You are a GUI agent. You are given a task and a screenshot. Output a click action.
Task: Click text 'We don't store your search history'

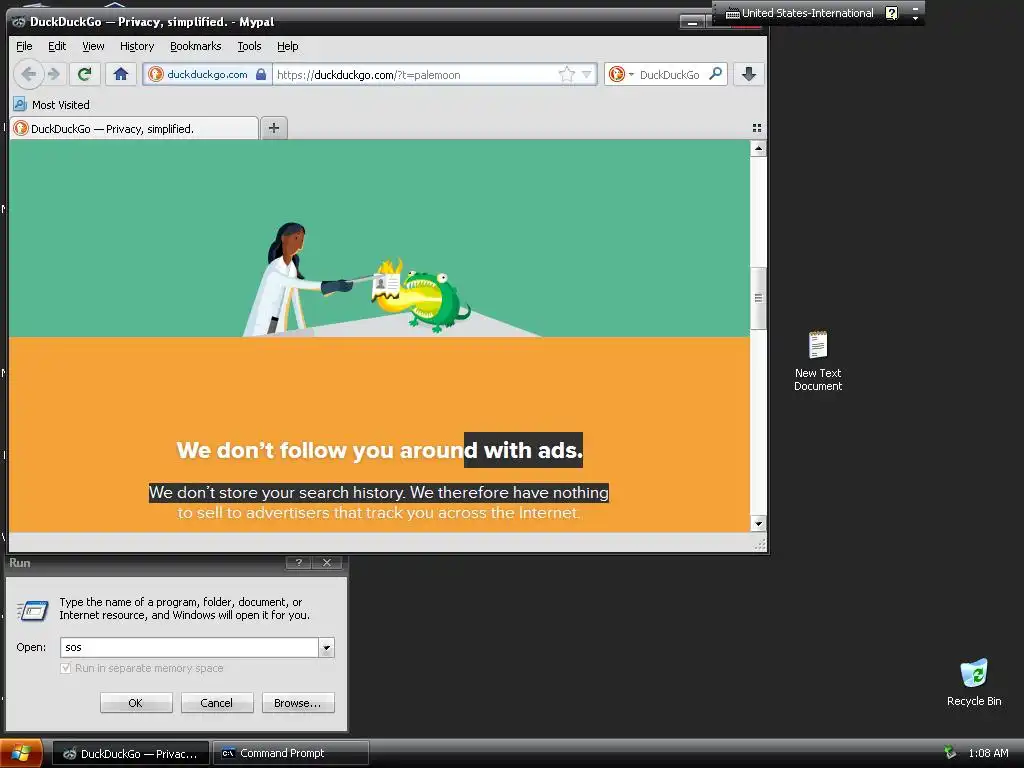pos(276,492)
